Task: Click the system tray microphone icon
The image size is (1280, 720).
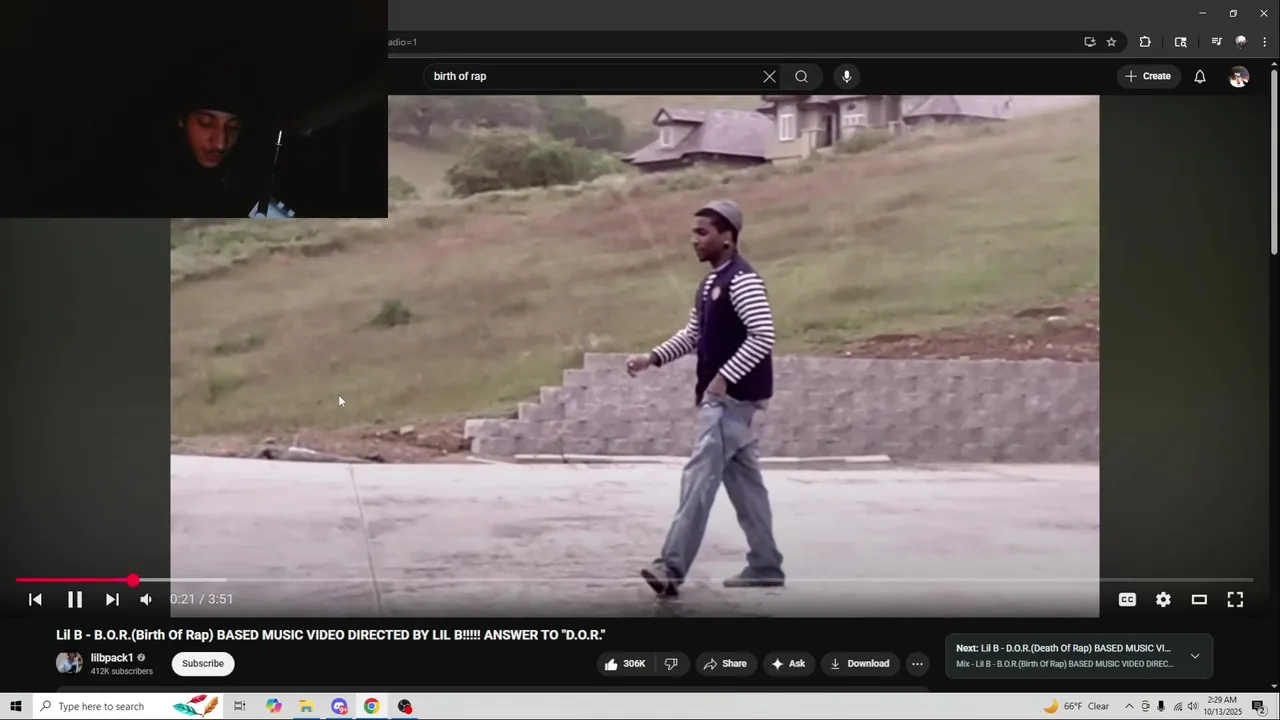Action: (x=1161, y=706)
